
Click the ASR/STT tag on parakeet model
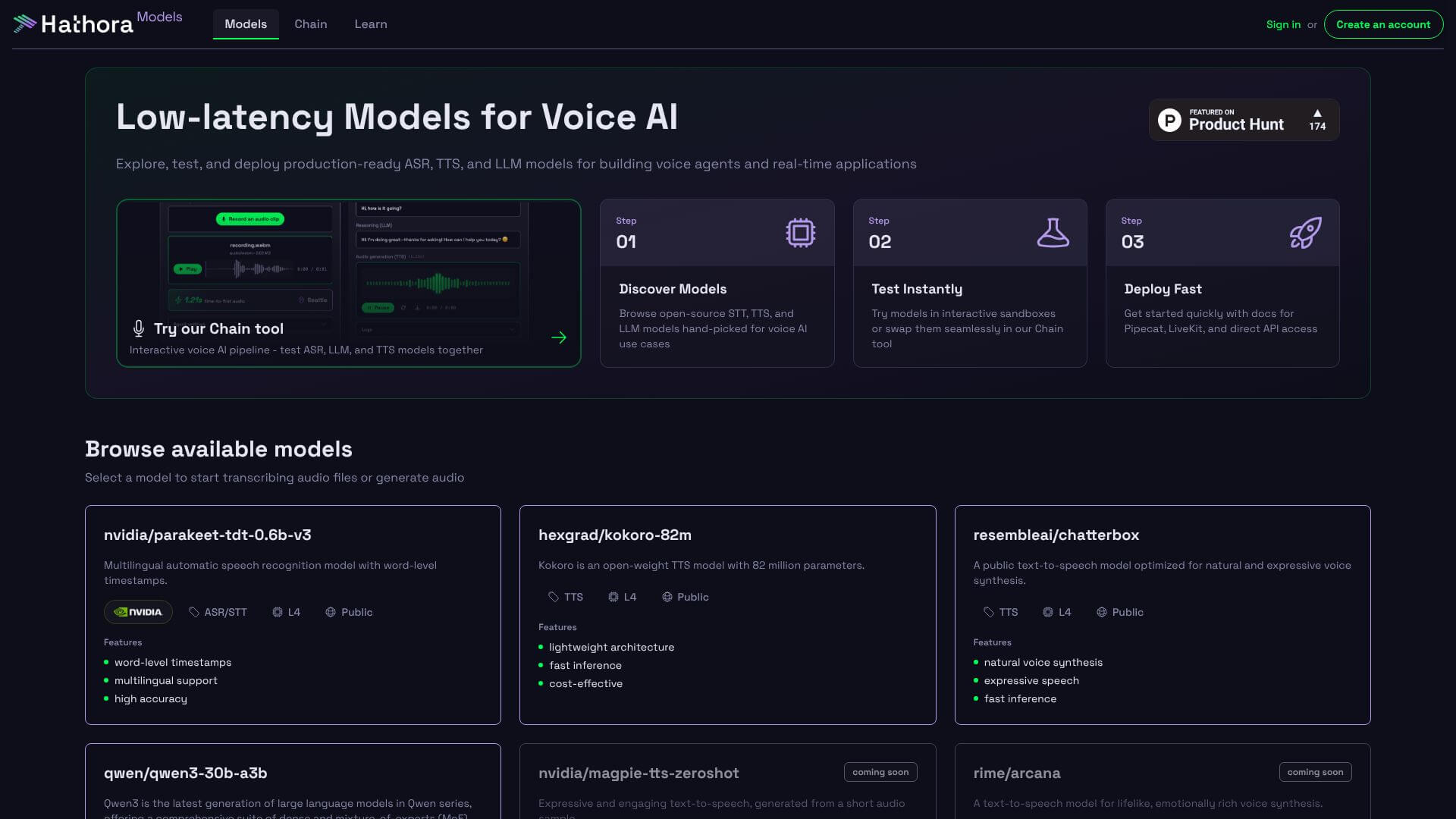point(218,612)
